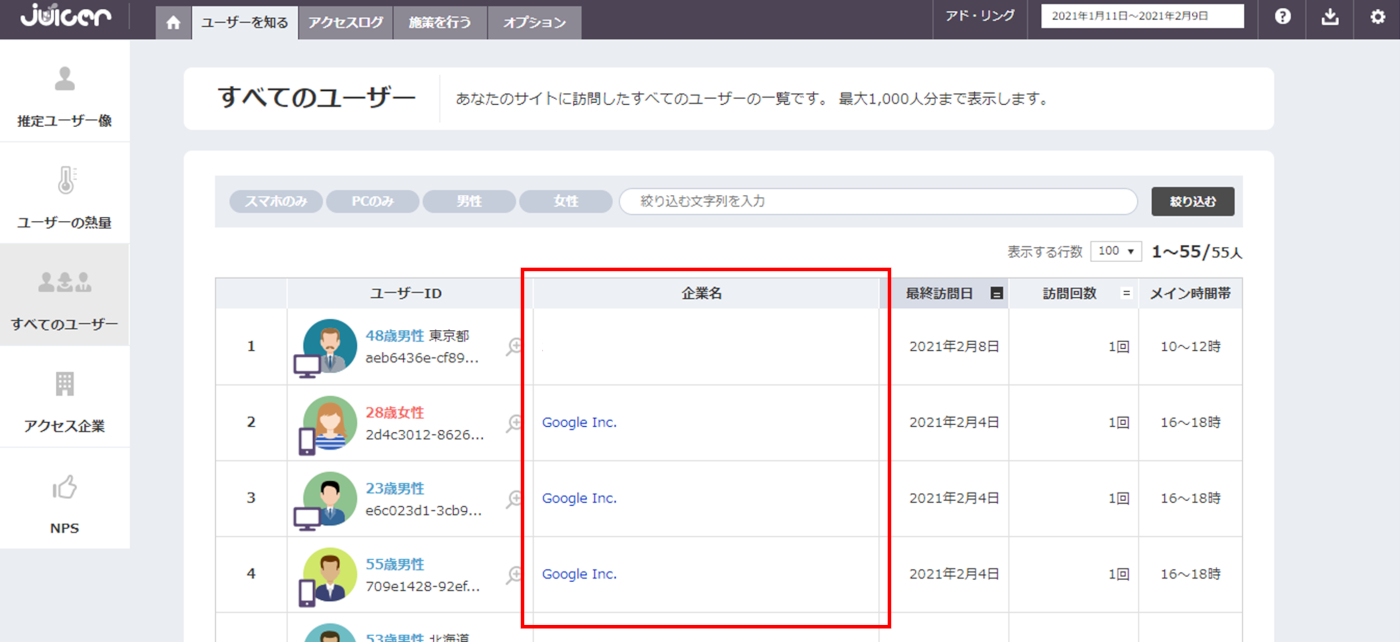Open 28歳女性 user link
The height and width of the screenshot is (642, 1400).
395,412
